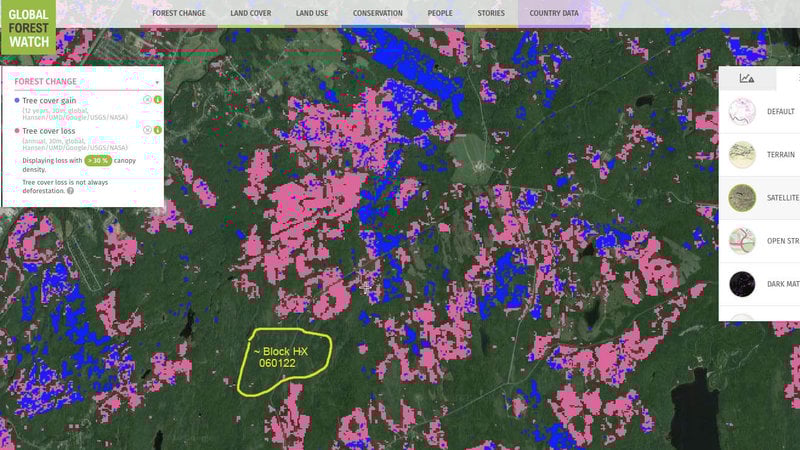Open the Conservation menu
The image size is (800, 450).
click(378, 14)
